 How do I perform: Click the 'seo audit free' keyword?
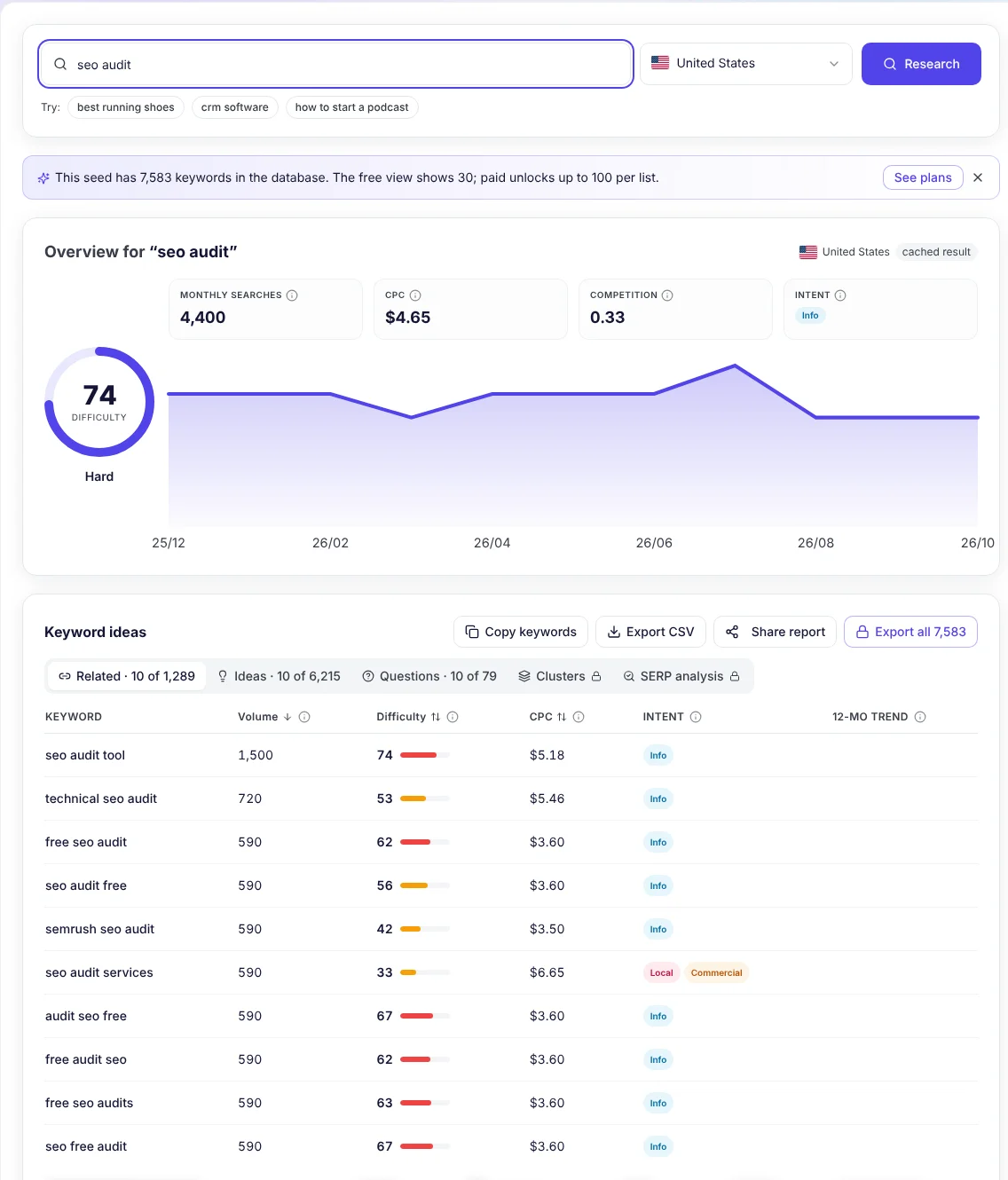pos(86,885)
